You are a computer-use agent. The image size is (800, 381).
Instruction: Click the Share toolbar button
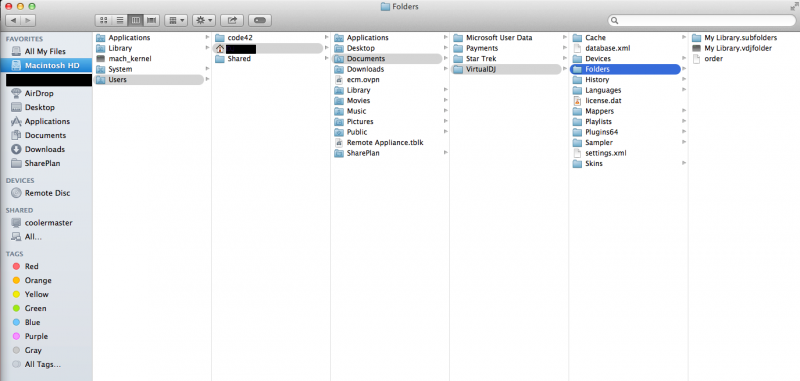[x=232, y=20]
